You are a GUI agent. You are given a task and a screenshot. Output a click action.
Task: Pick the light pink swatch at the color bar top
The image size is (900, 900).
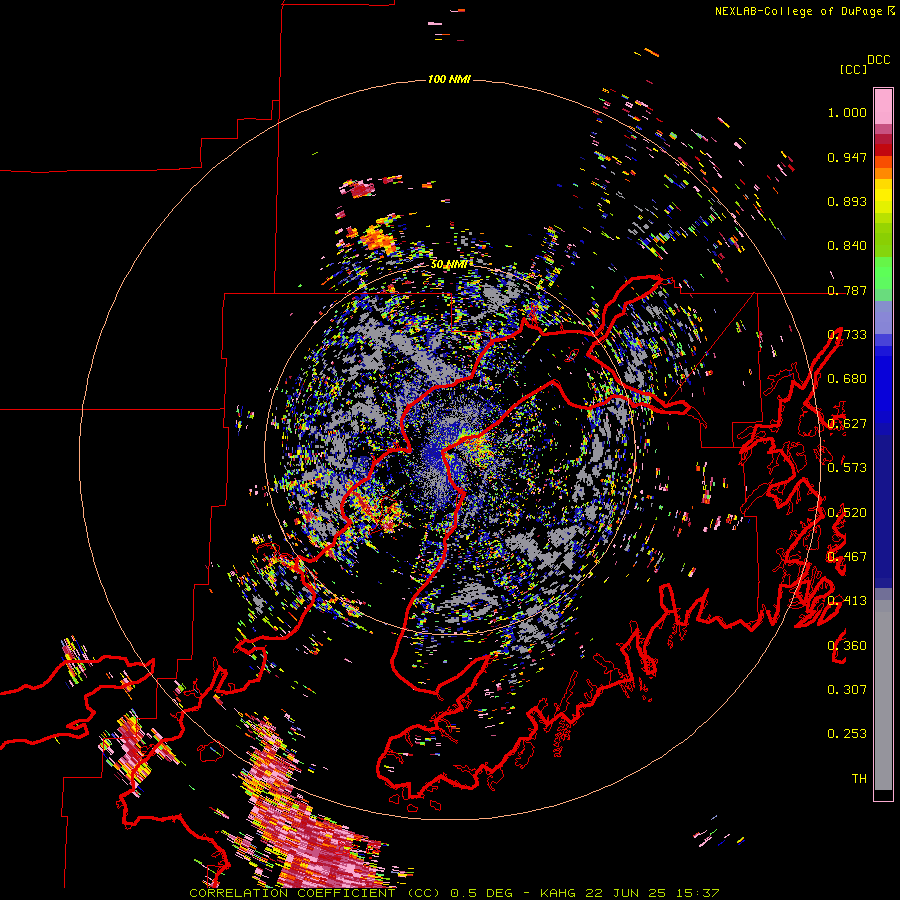coord(883,106)
